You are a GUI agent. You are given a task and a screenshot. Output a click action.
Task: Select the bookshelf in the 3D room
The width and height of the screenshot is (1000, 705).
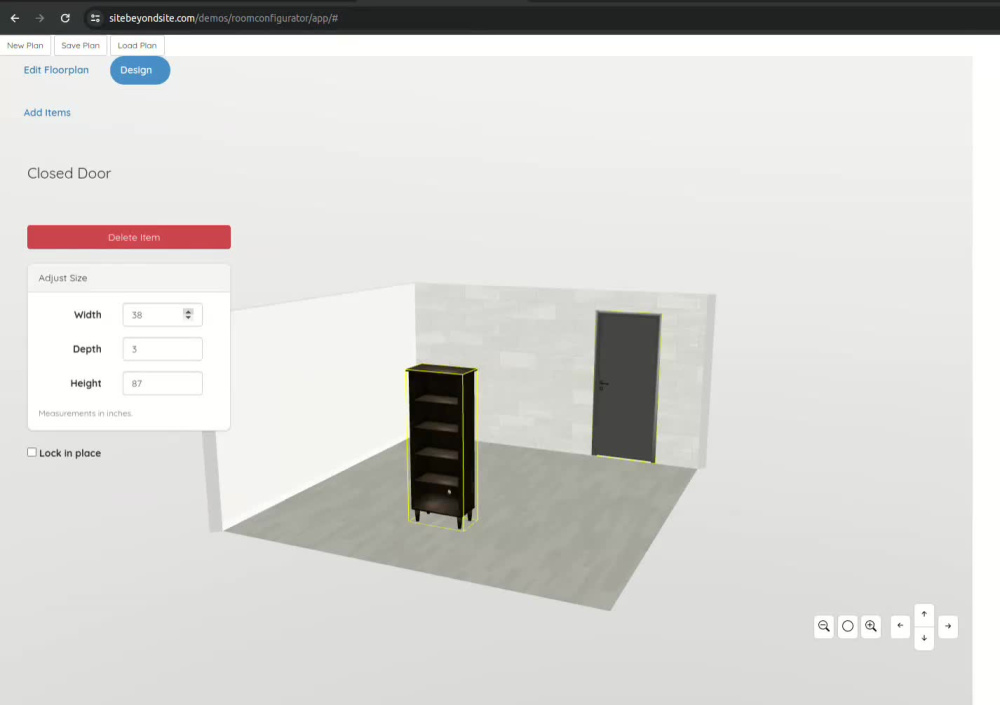[x=441, y=445]
